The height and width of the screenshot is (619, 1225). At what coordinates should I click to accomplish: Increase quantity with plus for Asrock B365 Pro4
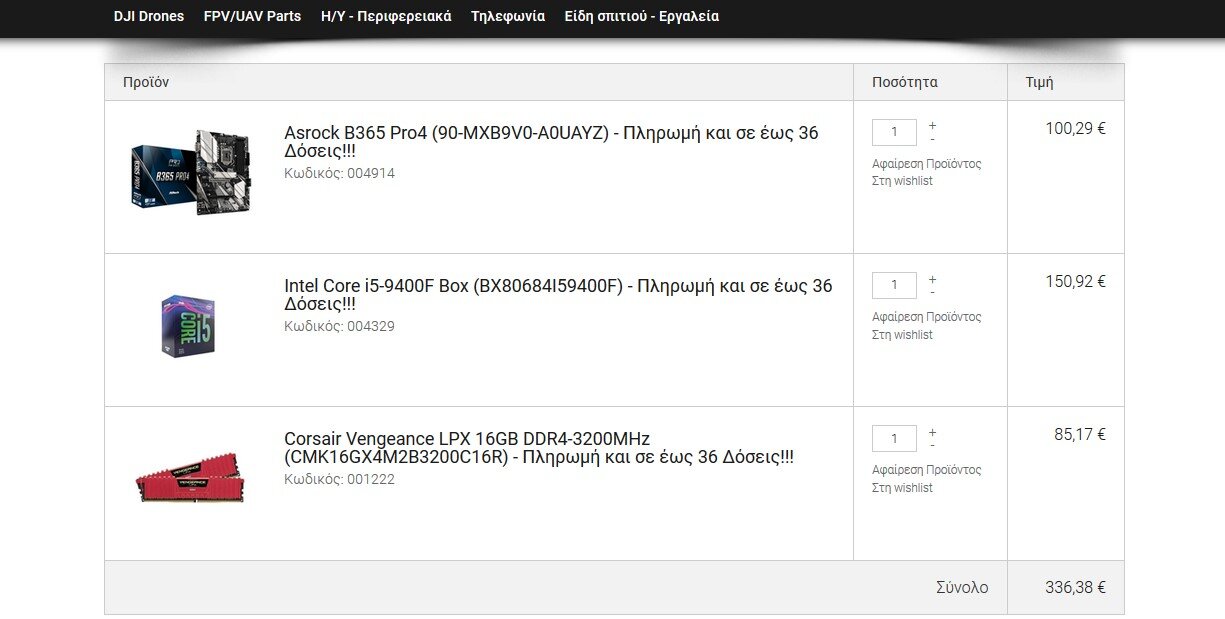932,126
